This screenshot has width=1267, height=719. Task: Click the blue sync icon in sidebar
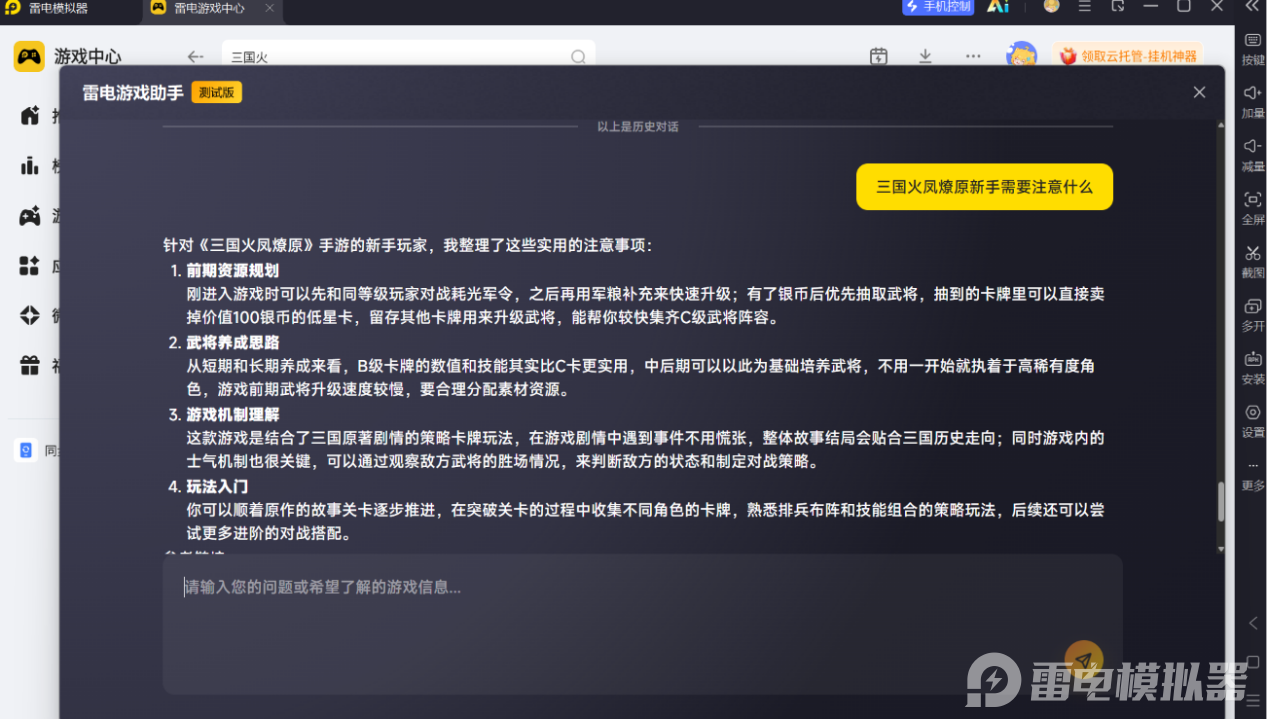[26, 450]
